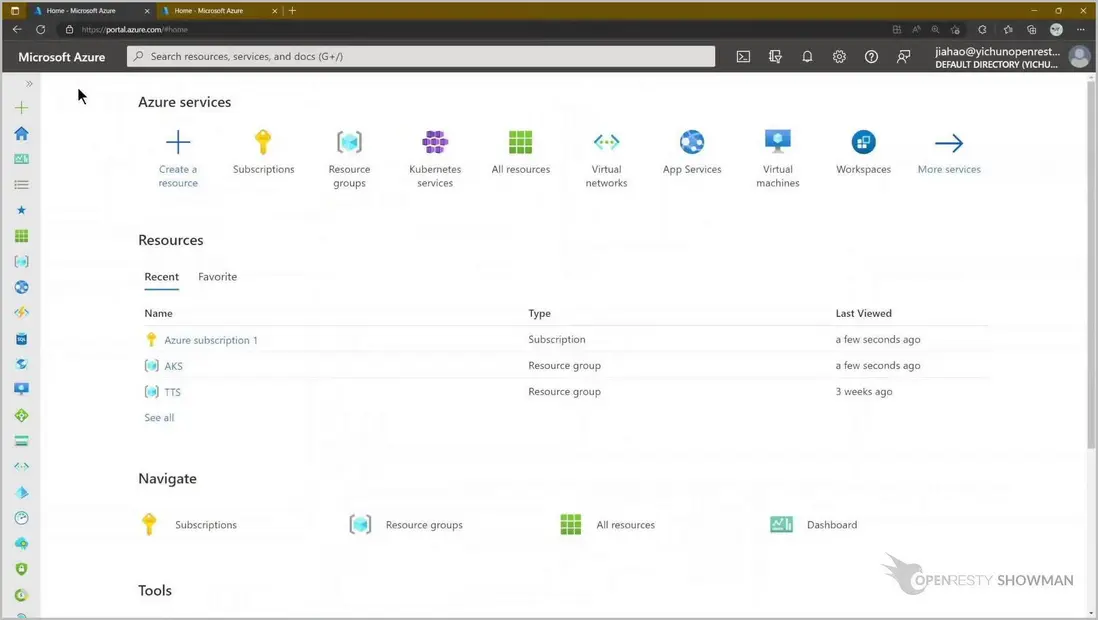Click the More services arrow
Image resolution: width=1098 pixels, height=620 pixels.
coord(948,143)
